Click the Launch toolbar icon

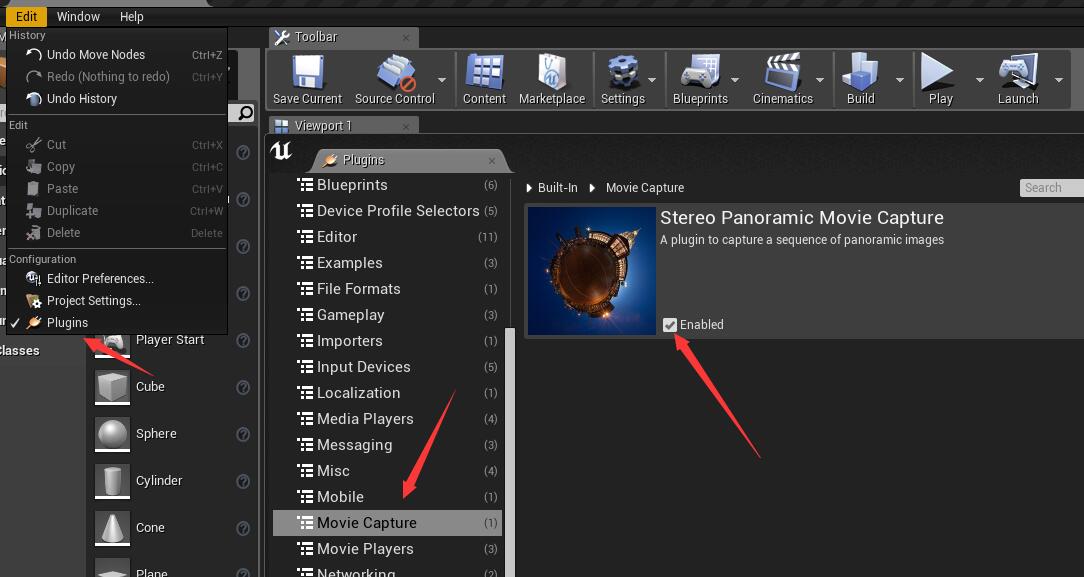tap(1018, 73)
